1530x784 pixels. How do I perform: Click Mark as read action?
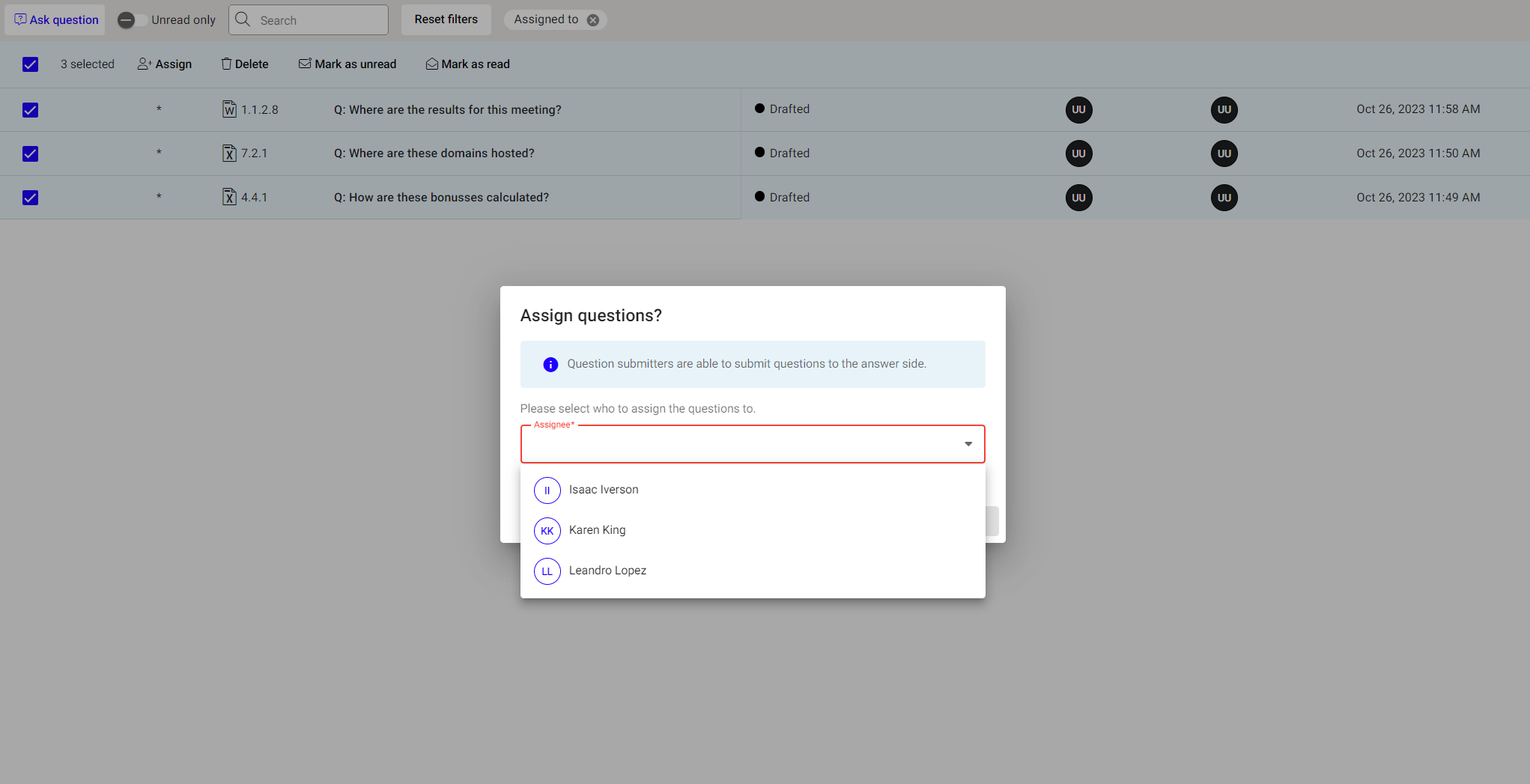pyautogui.click(x=468, y=64)
